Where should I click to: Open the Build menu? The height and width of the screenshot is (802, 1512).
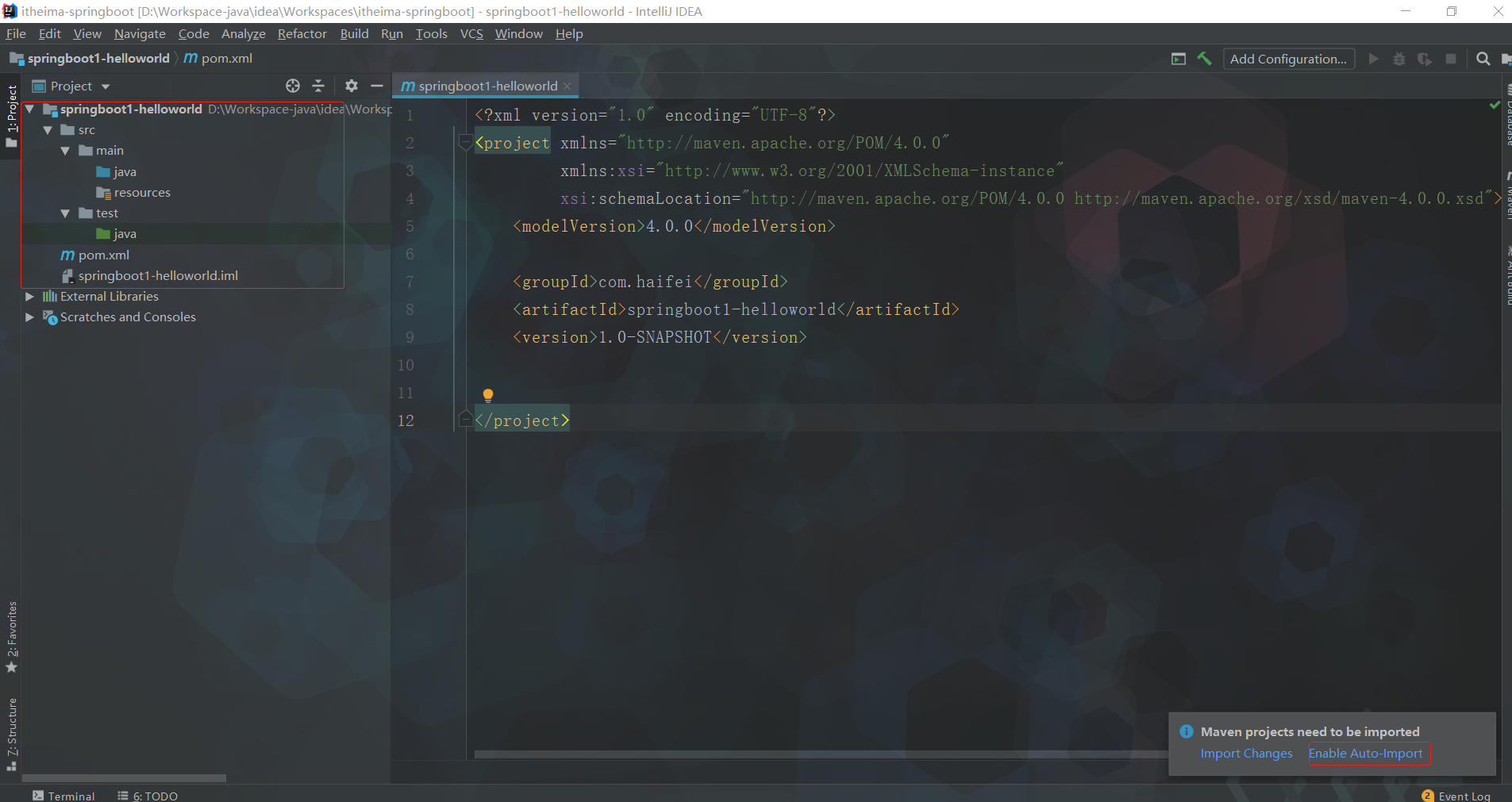click(x=355, y=33)
